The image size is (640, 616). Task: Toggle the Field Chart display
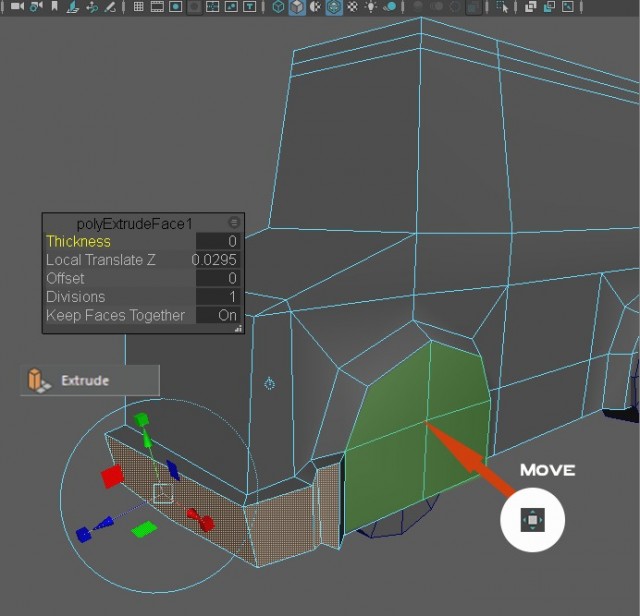click(x=212, y=7)
